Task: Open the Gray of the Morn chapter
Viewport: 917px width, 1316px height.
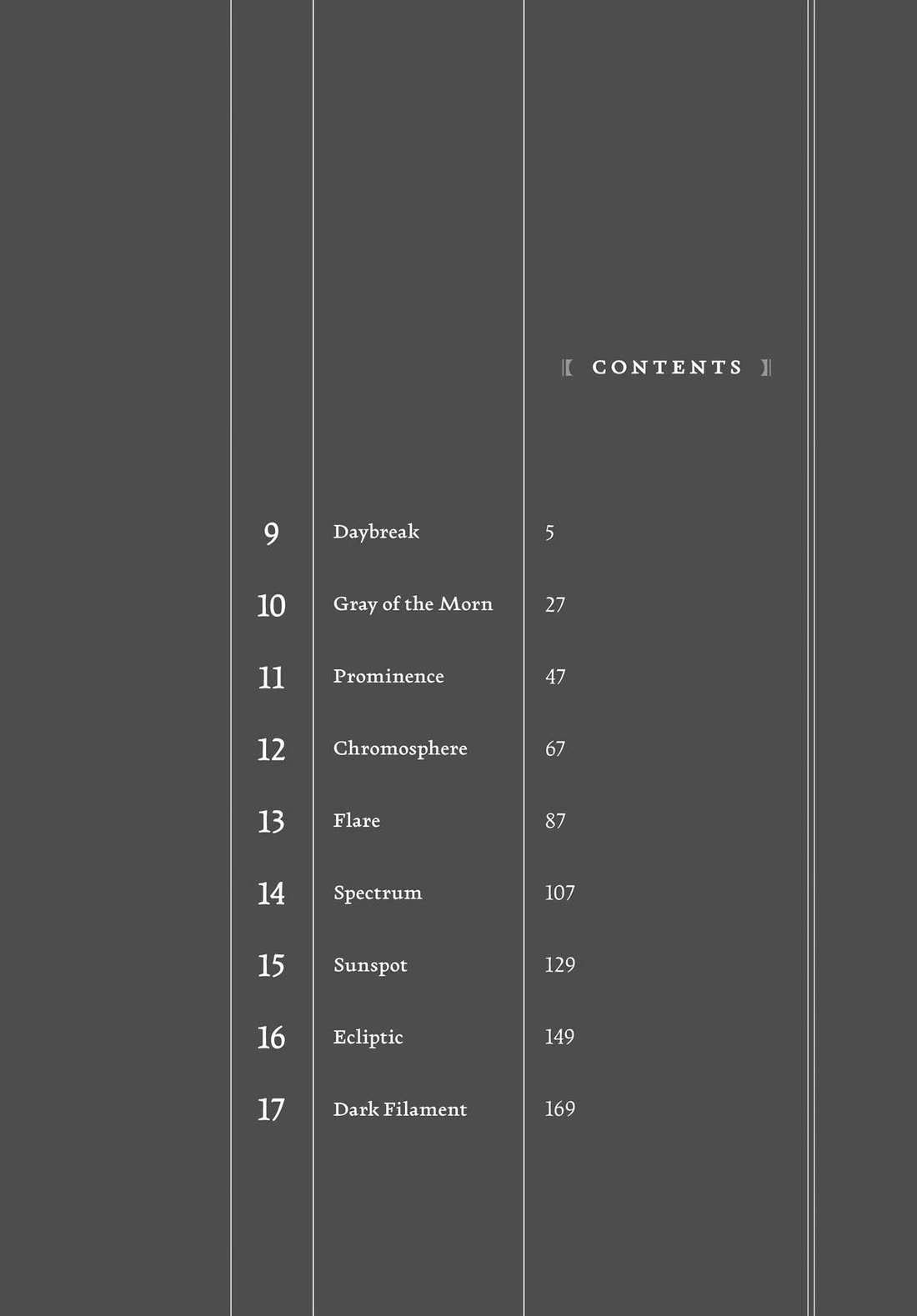Action: click(x=413, y=604)
